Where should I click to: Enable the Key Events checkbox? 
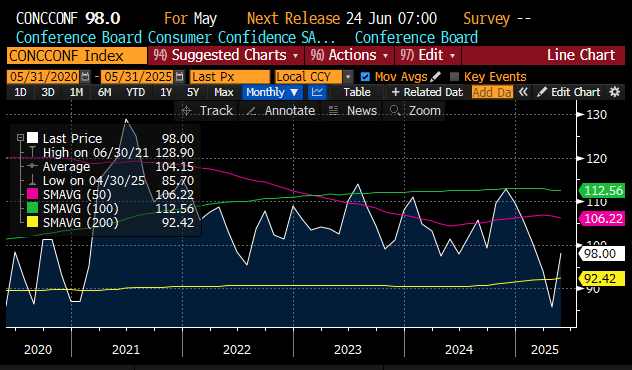(454, 77)
